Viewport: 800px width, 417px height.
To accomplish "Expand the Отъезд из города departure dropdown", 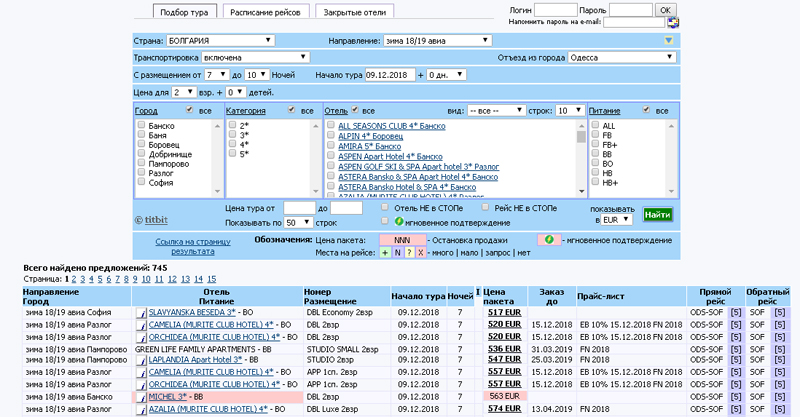I will pos(620,58).
